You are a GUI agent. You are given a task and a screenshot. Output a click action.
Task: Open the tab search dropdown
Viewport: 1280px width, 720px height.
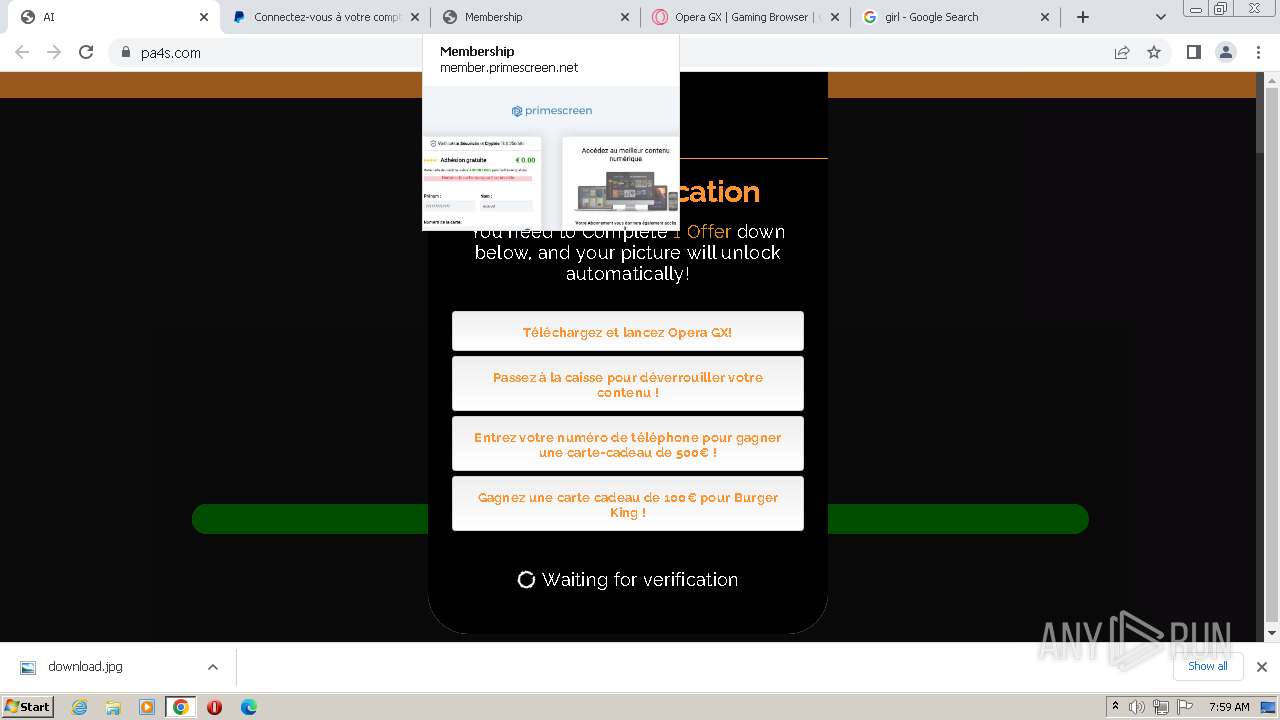click(1160, 17)
